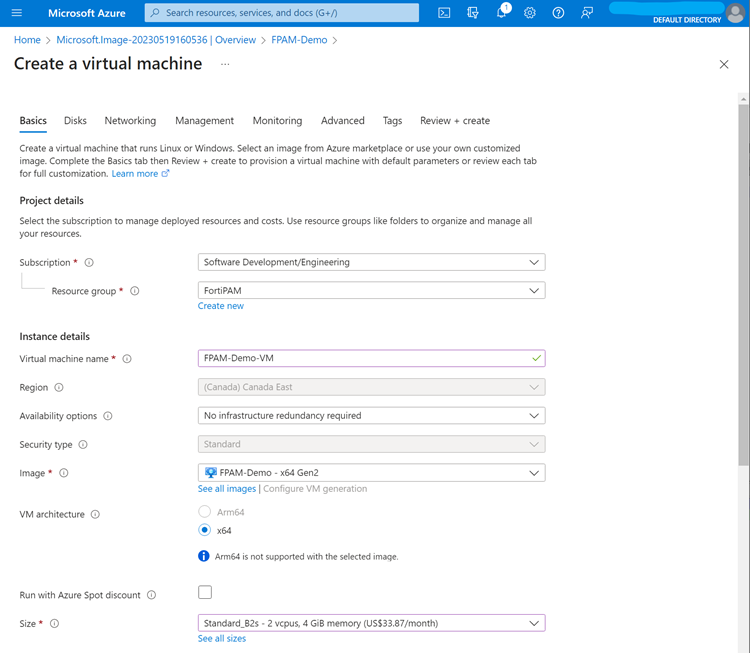The width and height of the screenshot is (751, 654).
Task: Launch Cloud Shell from the top bar
Action: pyautogui.click(x=444, y=13)
